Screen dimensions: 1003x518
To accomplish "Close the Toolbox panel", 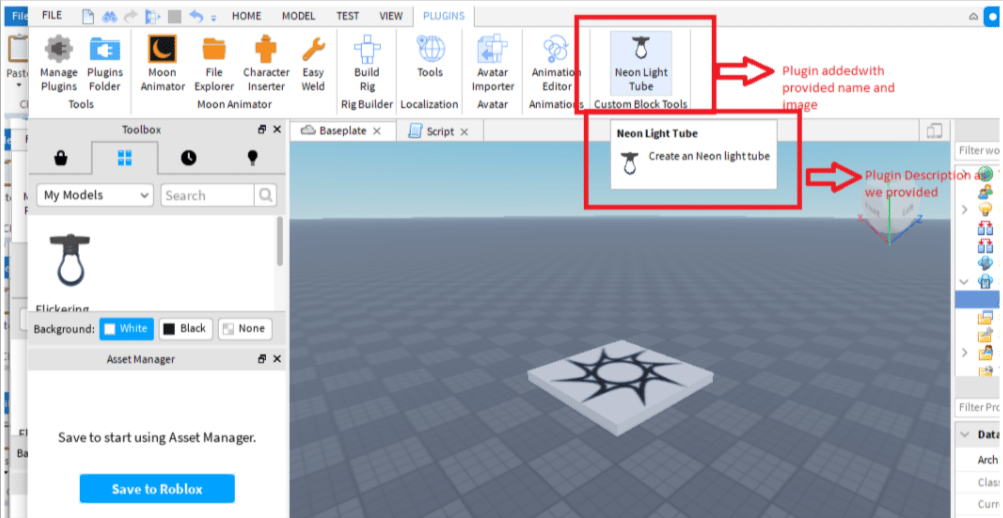I will point(277,129).
